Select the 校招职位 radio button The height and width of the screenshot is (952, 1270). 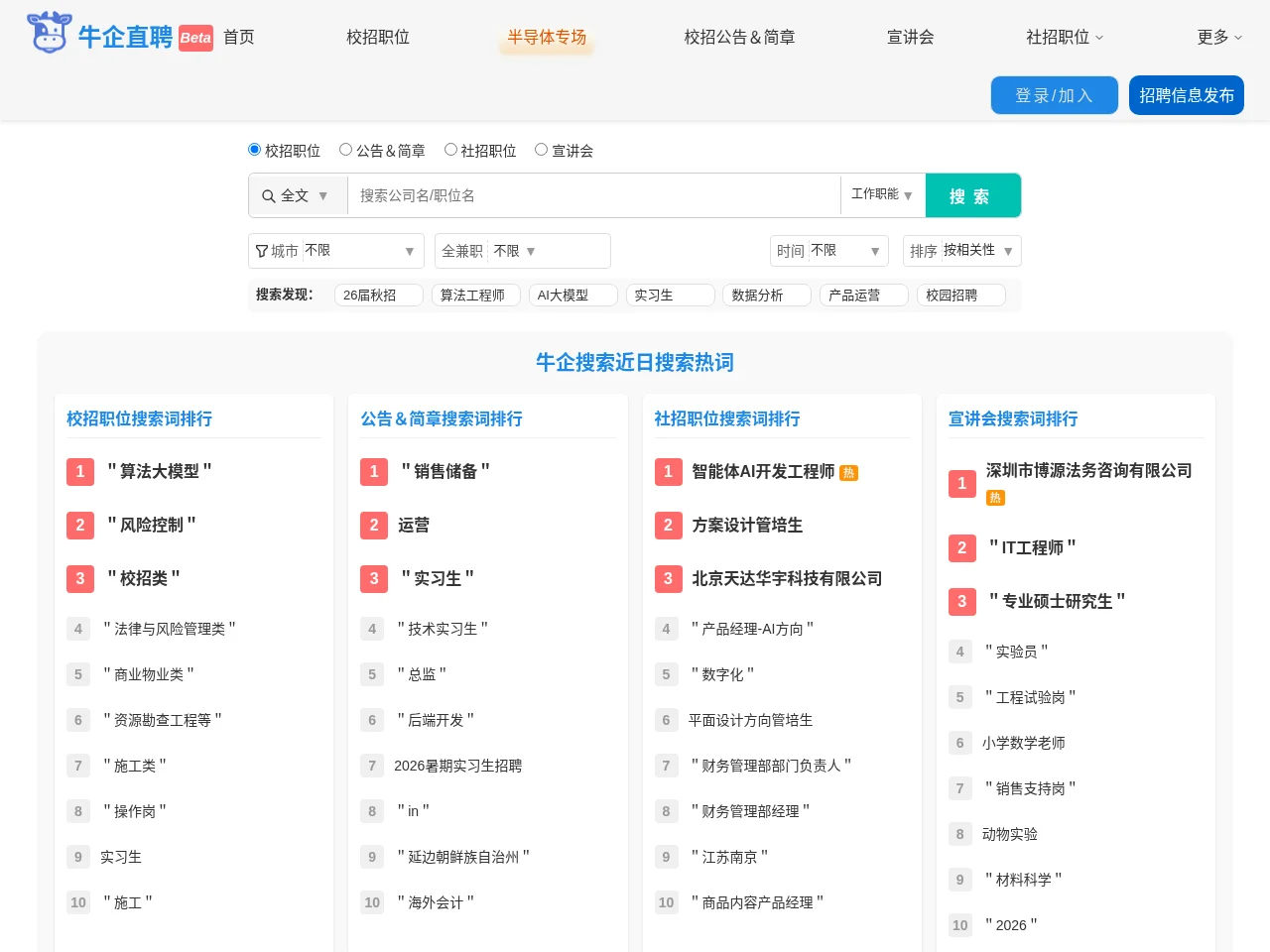click(254, 150)
